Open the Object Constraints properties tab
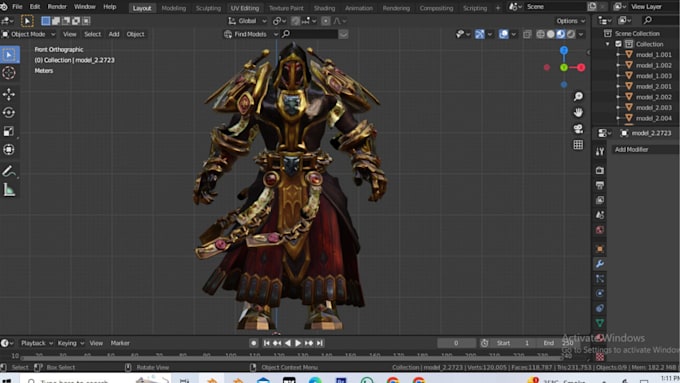This screenshot has width=680, height=383. coord(600,308)
